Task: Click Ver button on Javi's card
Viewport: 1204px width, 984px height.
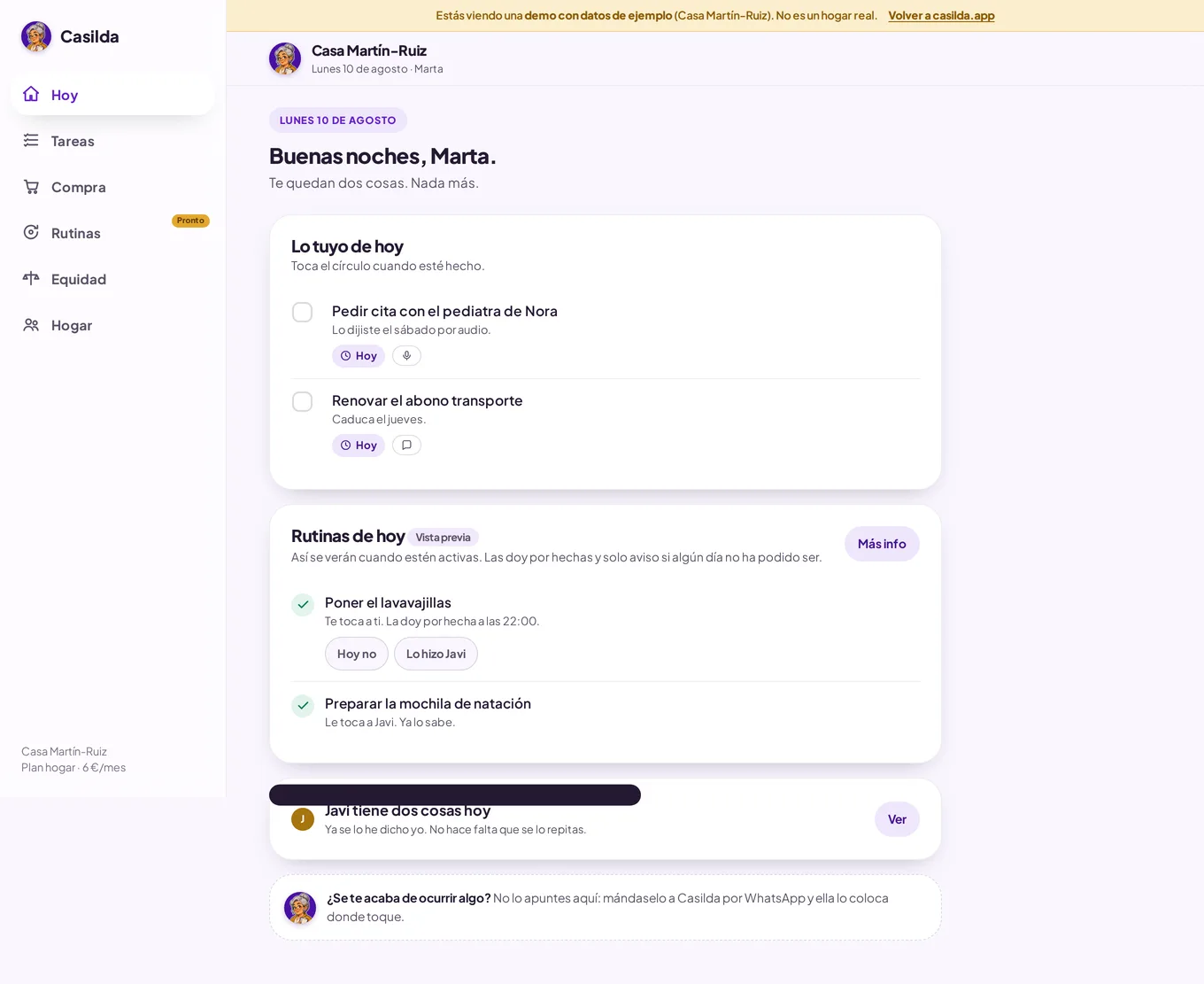Action: 897,819
